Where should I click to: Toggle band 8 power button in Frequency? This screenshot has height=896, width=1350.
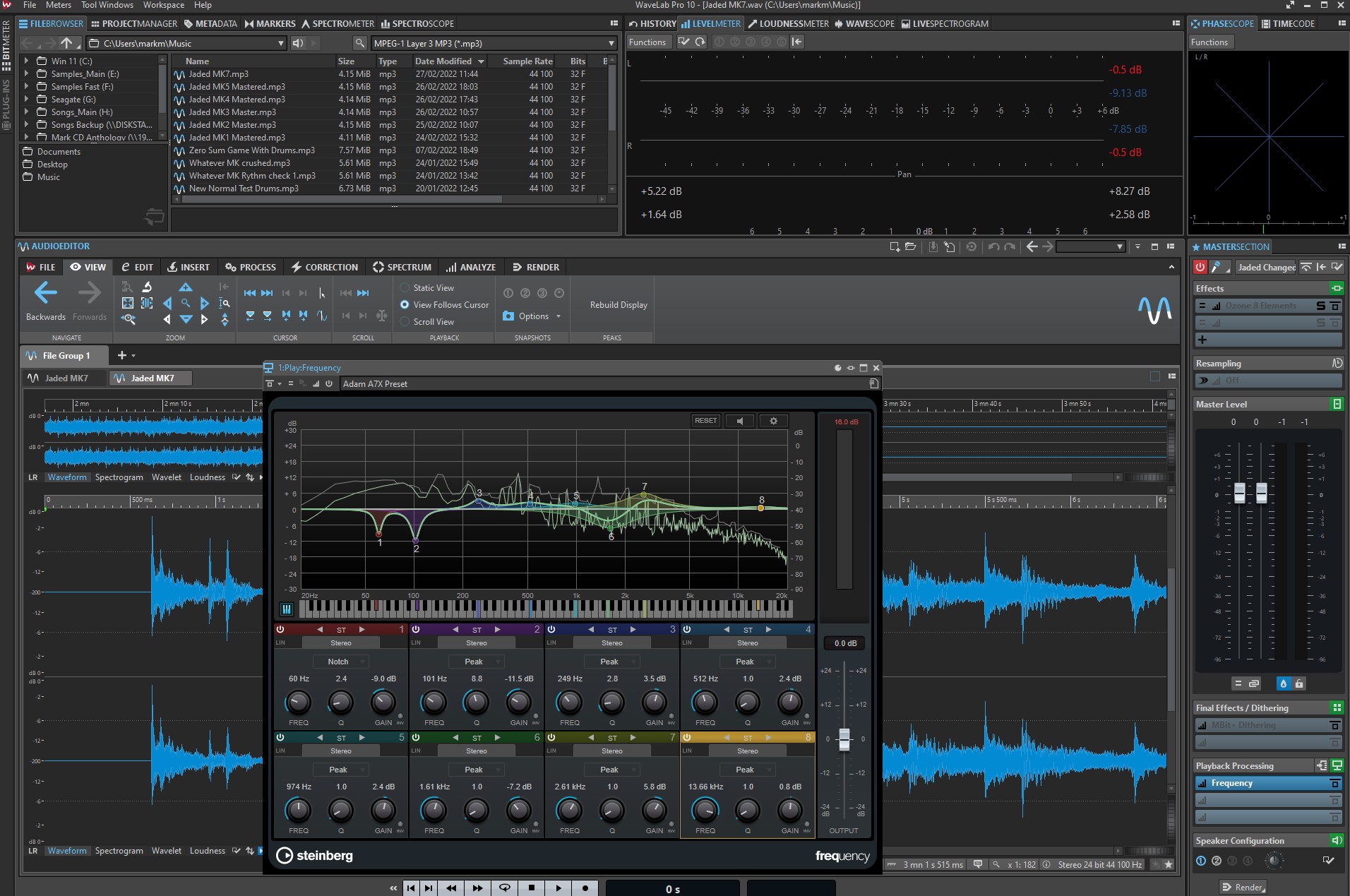[686, 737]
